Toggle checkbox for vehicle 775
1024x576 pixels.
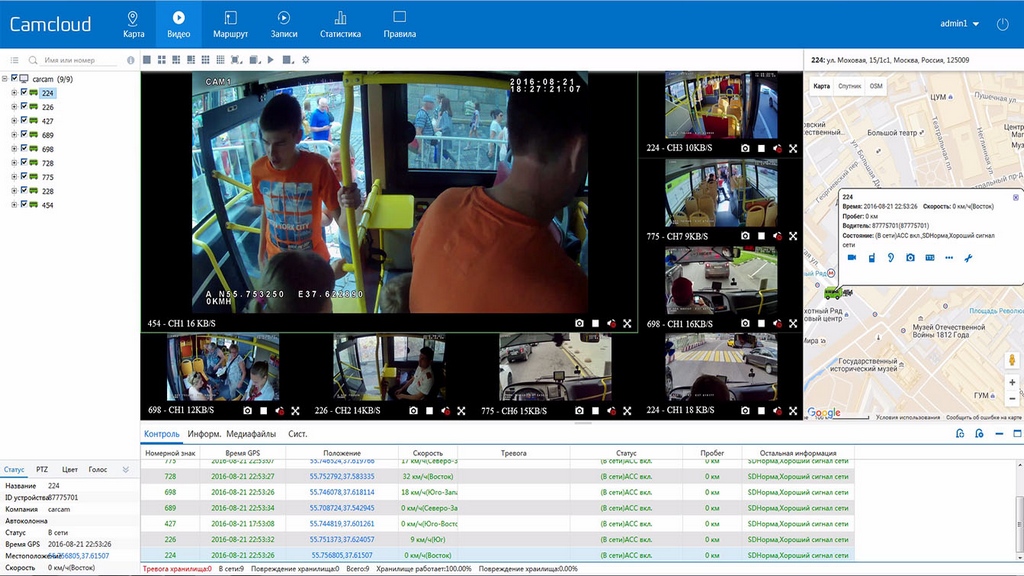[x=24, y=177]
